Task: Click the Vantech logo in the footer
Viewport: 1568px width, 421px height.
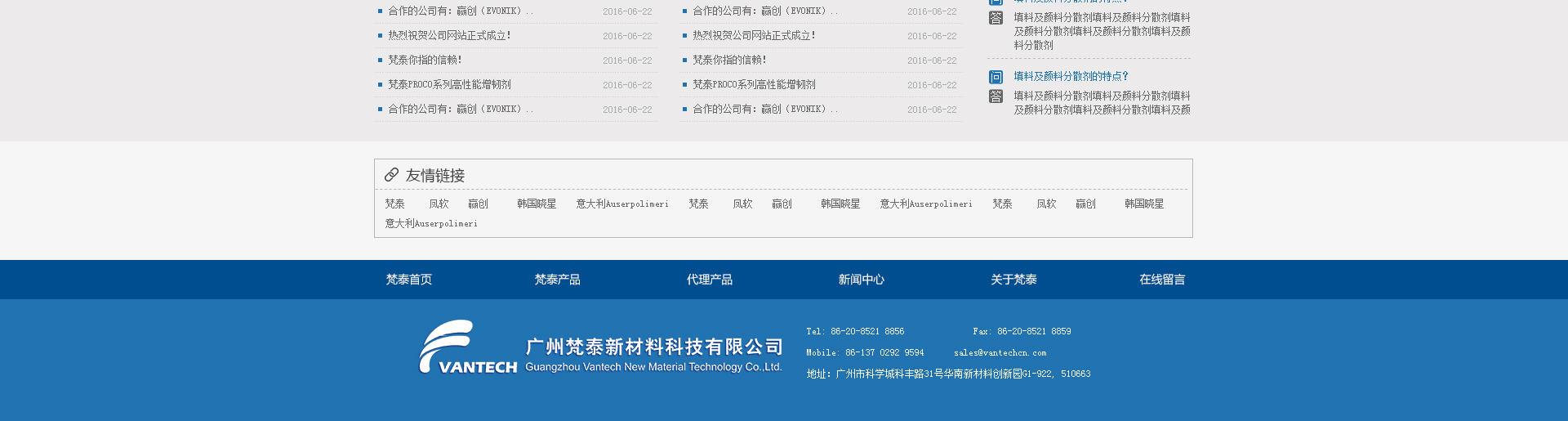Action: coord(600,347)
